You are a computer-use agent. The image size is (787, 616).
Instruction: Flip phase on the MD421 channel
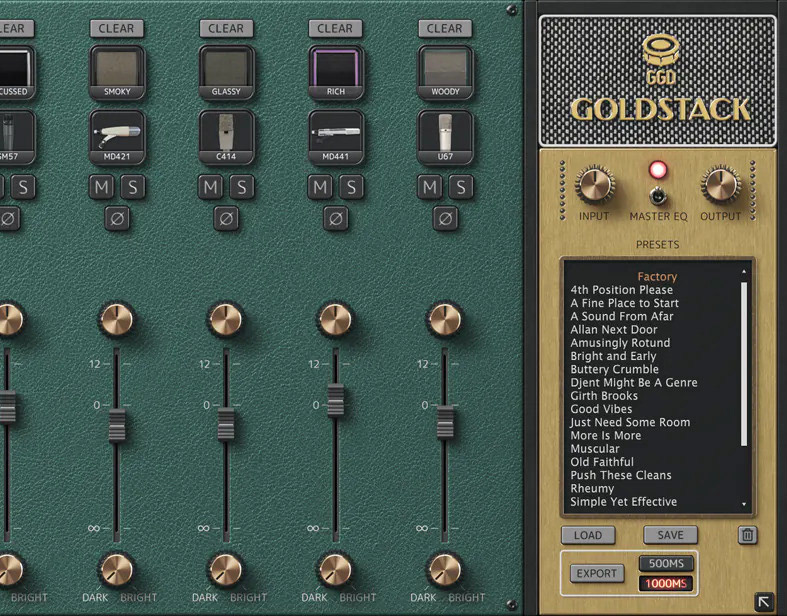pos(117,218)
